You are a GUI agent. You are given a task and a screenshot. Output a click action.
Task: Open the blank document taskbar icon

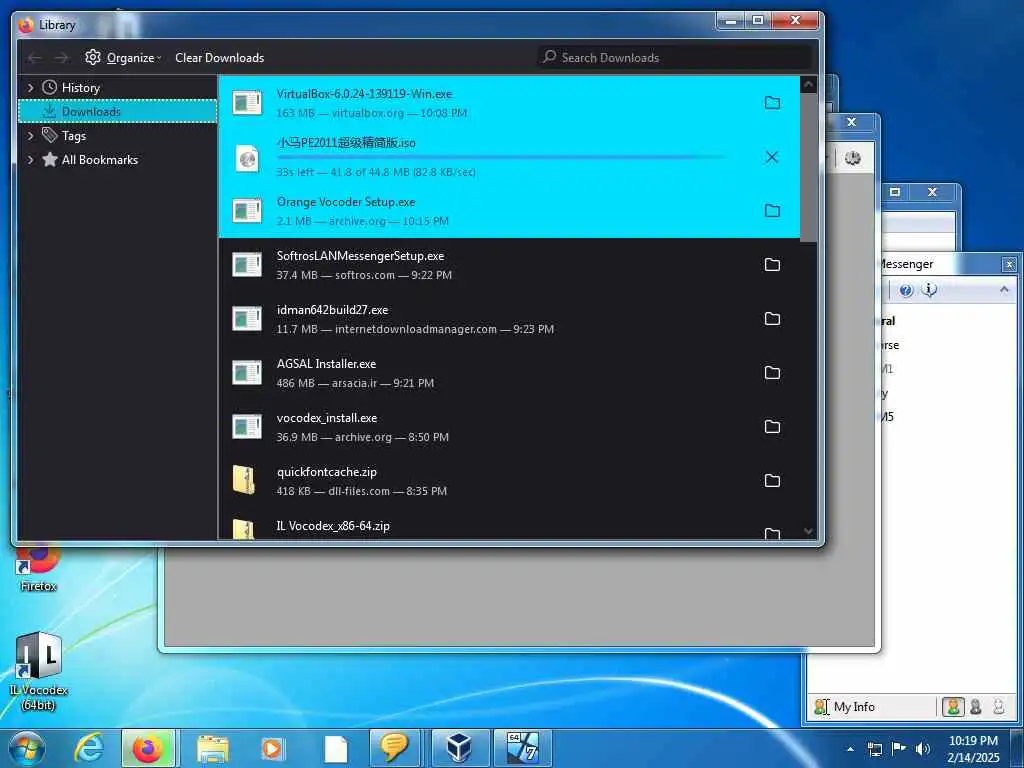pos(335,749)
